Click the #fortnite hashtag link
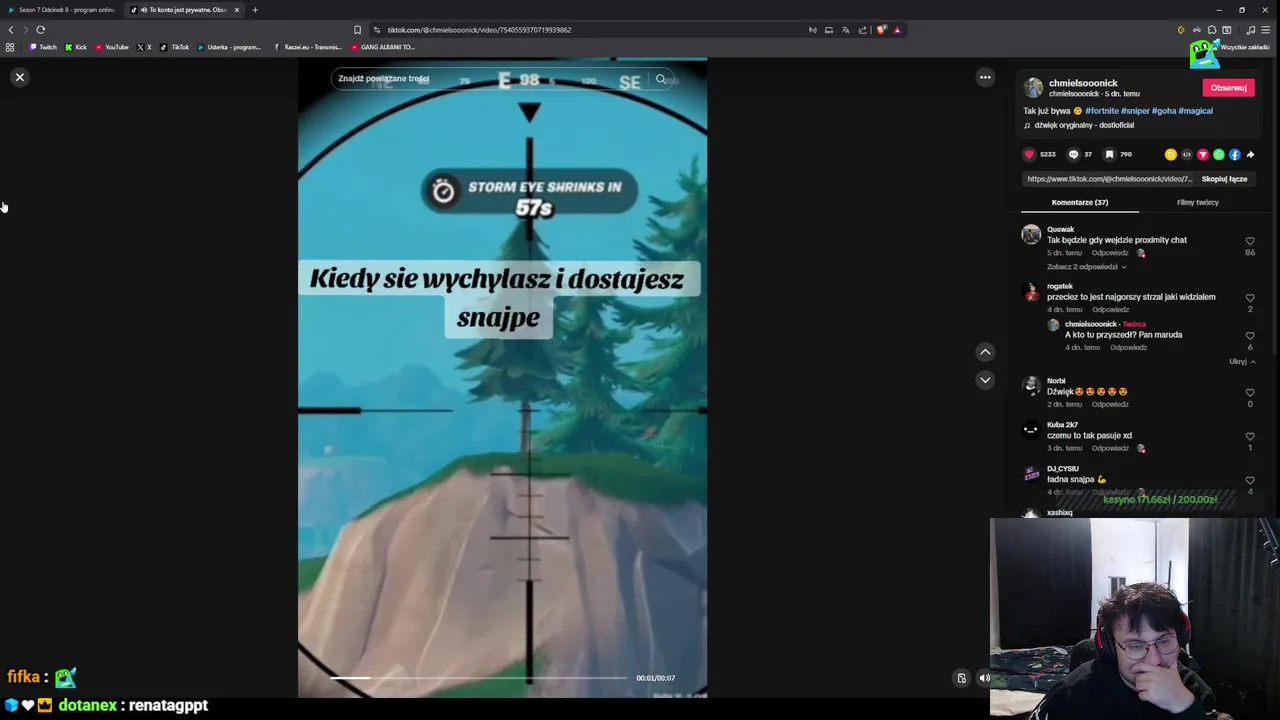 [x=1101, y=111]
